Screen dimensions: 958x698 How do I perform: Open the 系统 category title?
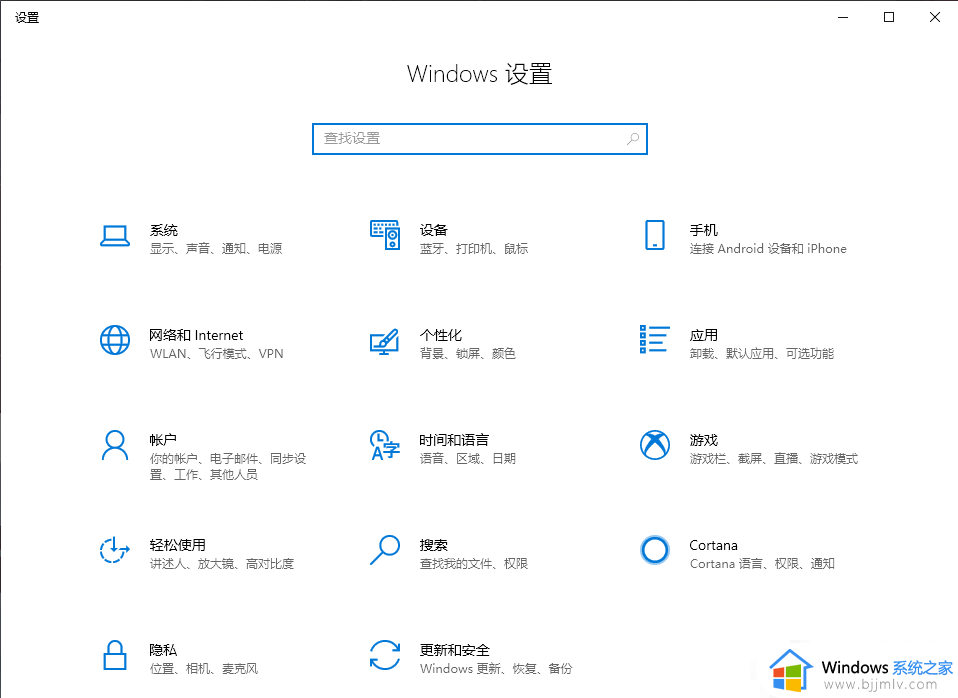164,230
